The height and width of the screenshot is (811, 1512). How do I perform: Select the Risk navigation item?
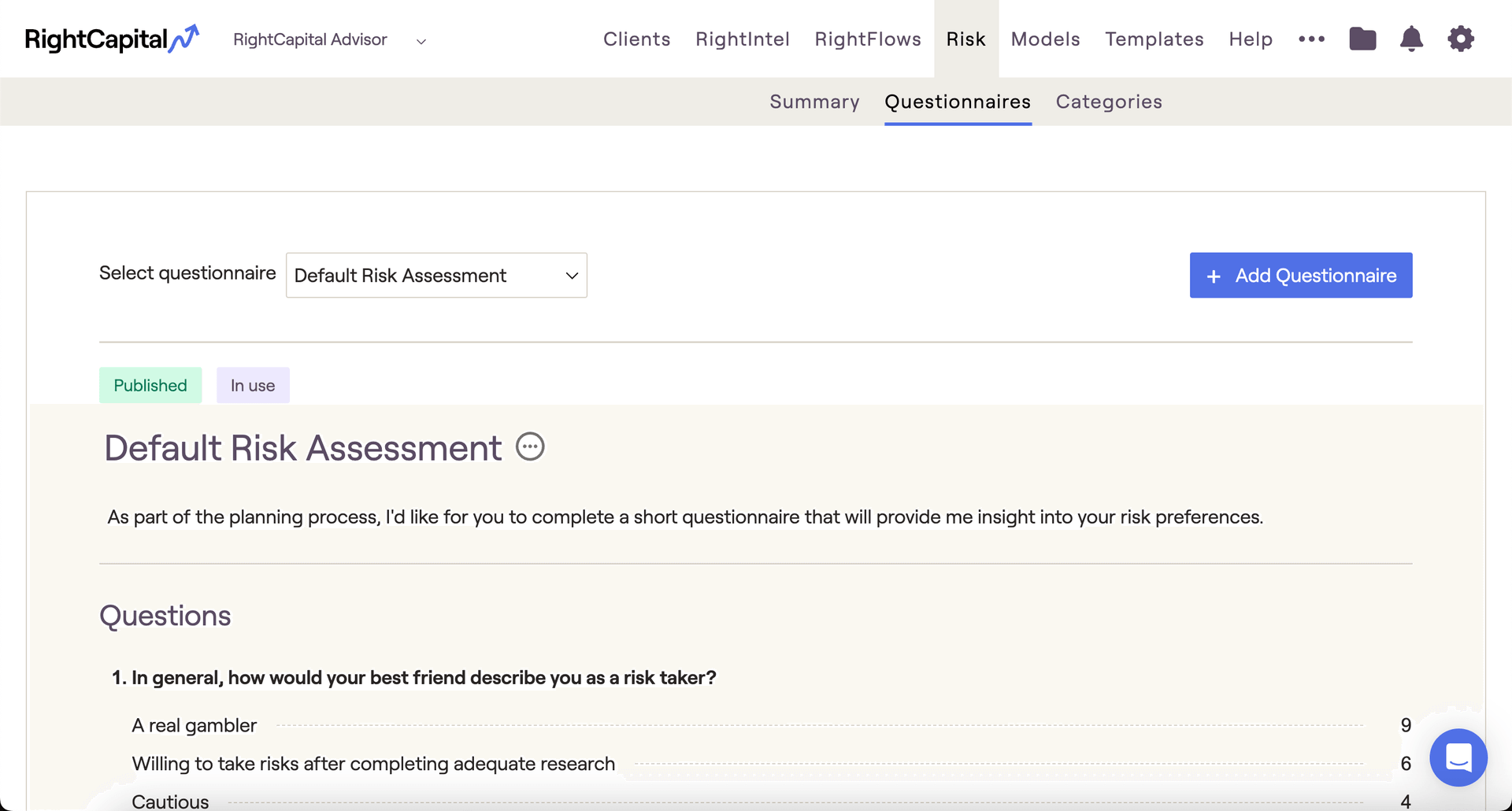[966, 39]
